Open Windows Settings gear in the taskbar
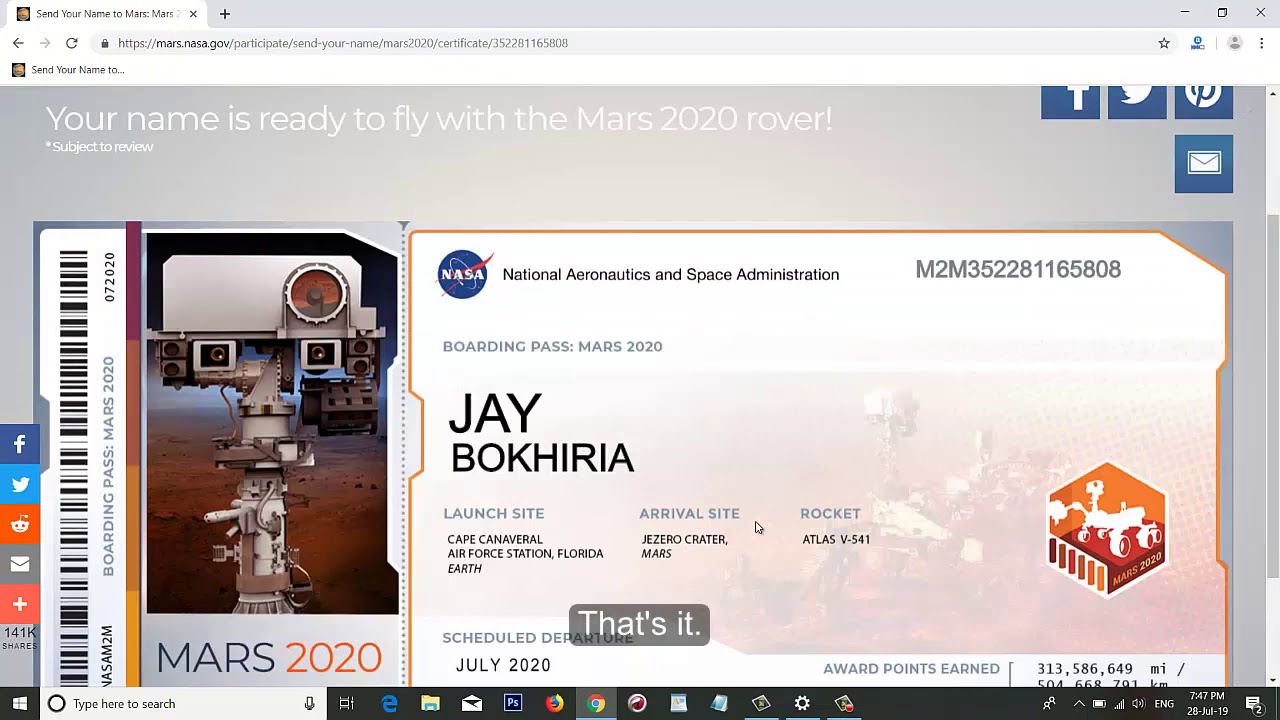1280x720 pixels. 802,704
